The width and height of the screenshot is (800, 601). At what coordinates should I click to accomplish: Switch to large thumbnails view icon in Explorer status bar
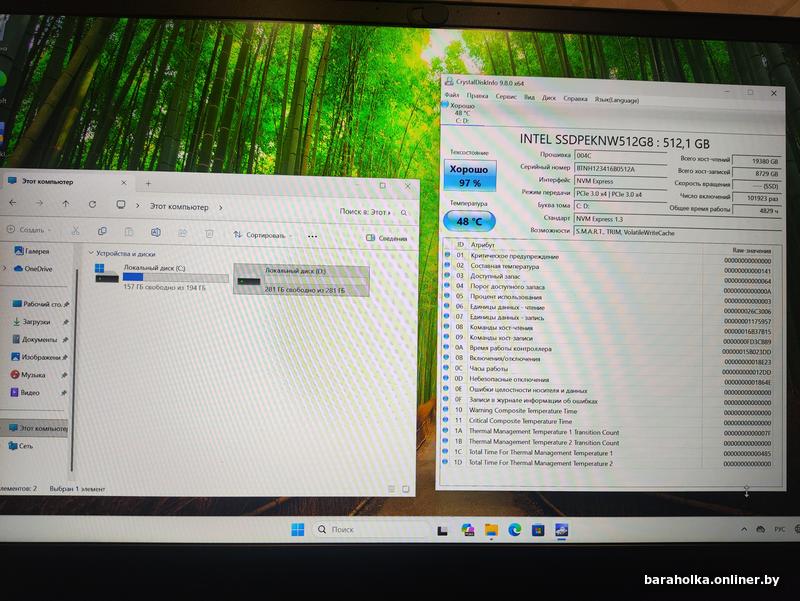pyautogui.click(x=406, y=489)
